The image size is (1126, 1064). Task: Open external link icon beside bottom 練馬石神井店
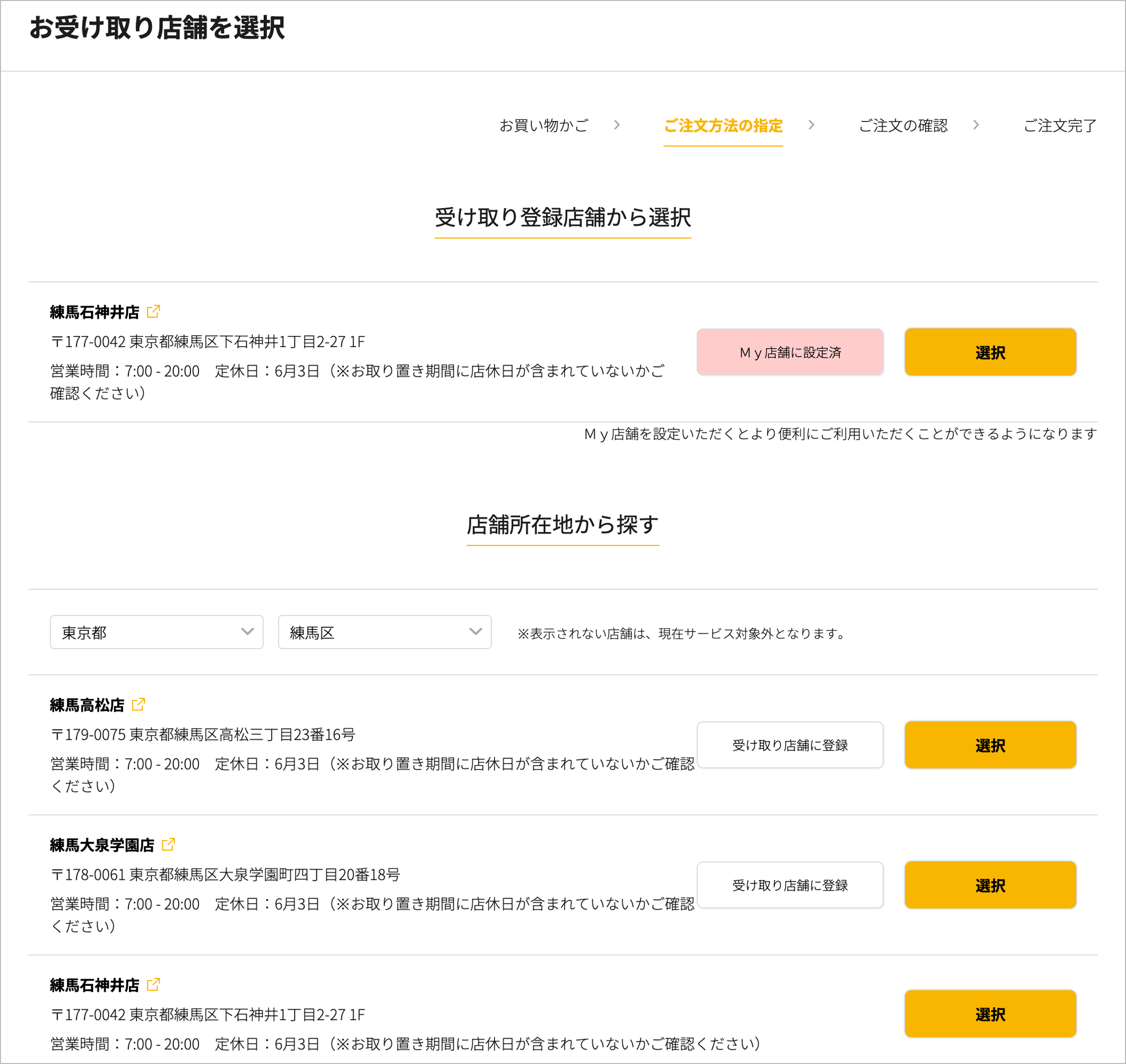pyautogui.click(x=153, y=984)
